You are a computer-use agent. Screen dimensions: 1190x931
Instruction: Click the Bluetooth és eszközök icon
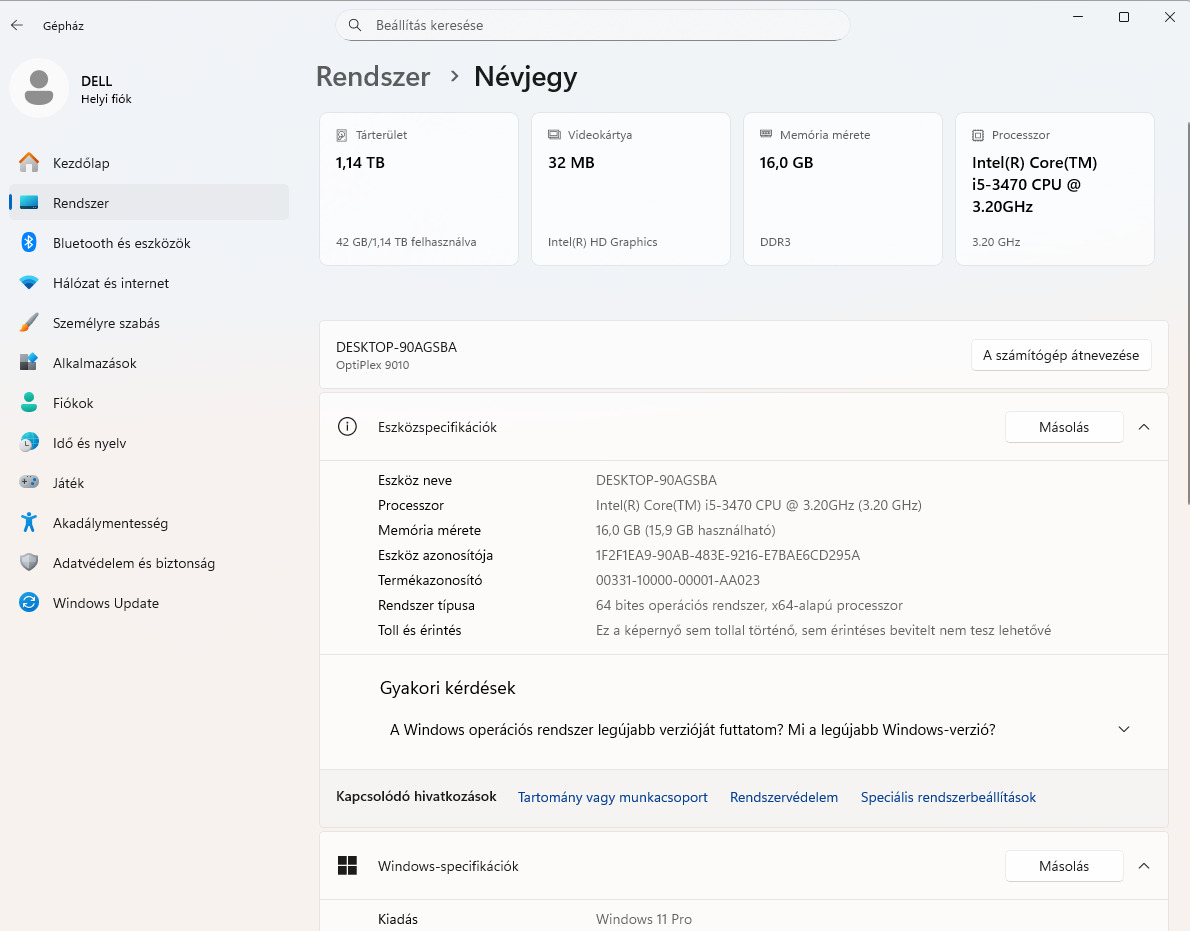[29, 243]
